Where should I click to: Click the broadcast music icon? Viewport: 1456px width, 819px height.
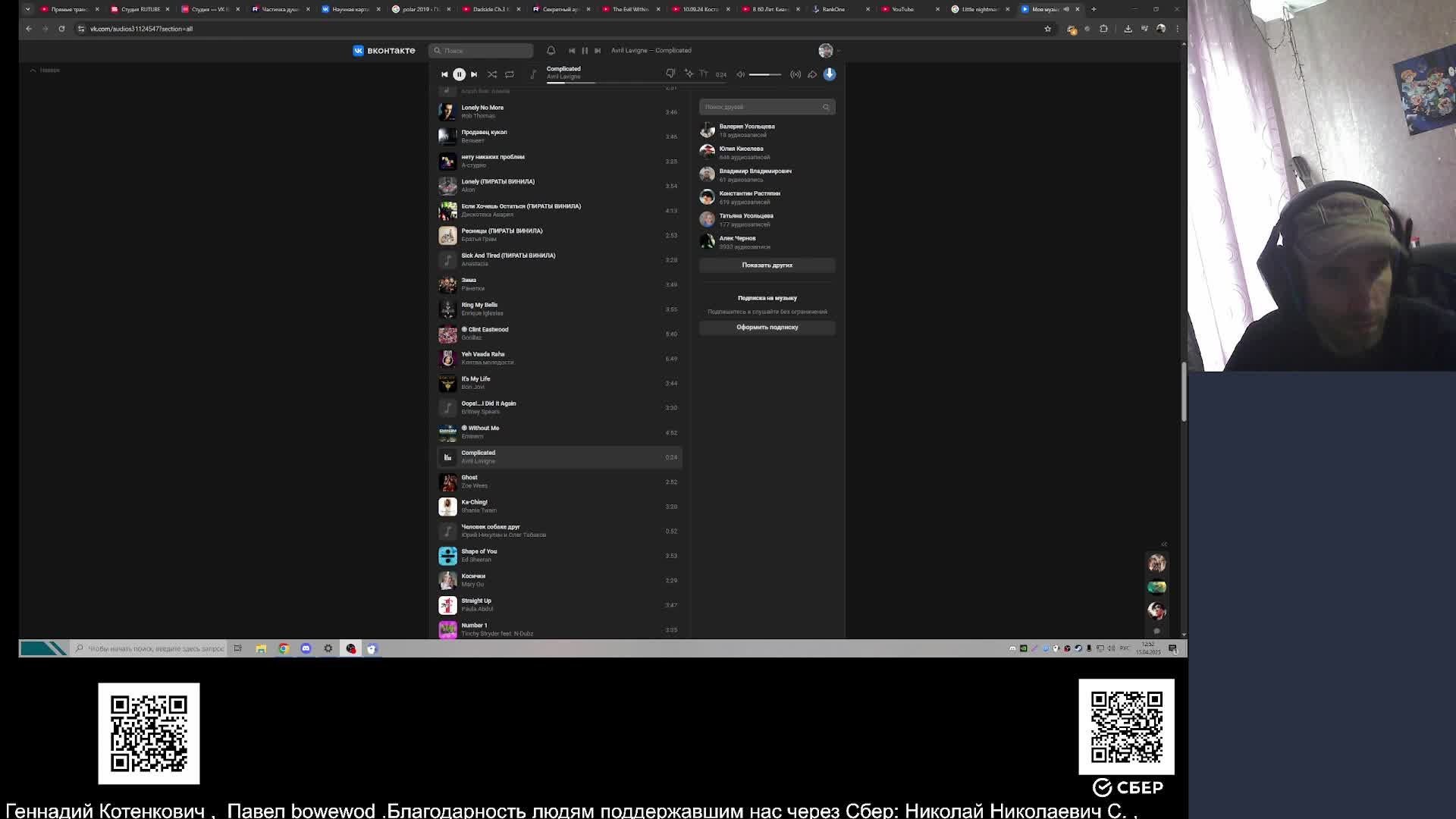point(795,74)
